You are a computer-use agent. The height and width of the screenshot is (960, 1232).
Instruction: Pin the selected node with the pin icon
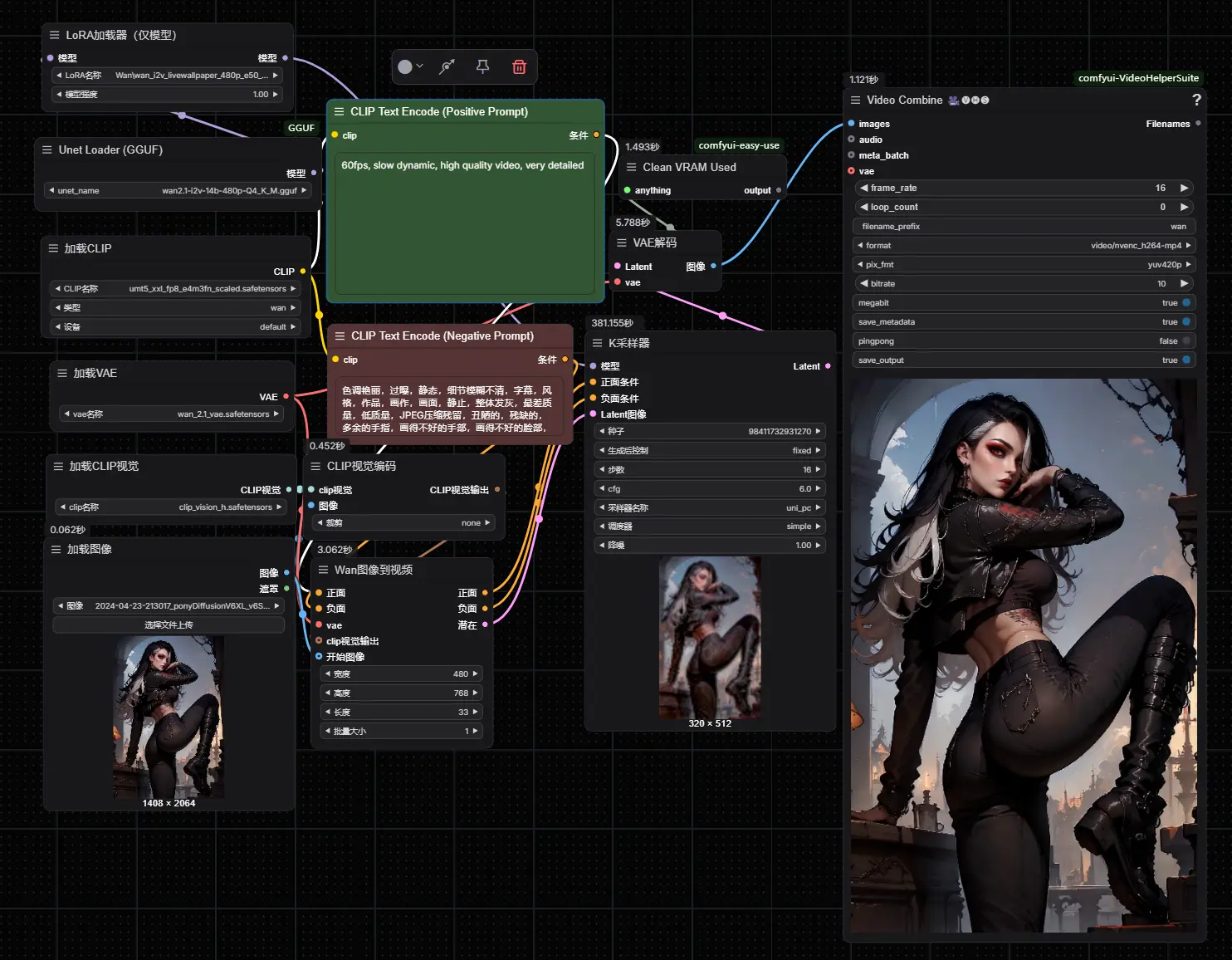(x=482, y=67)
